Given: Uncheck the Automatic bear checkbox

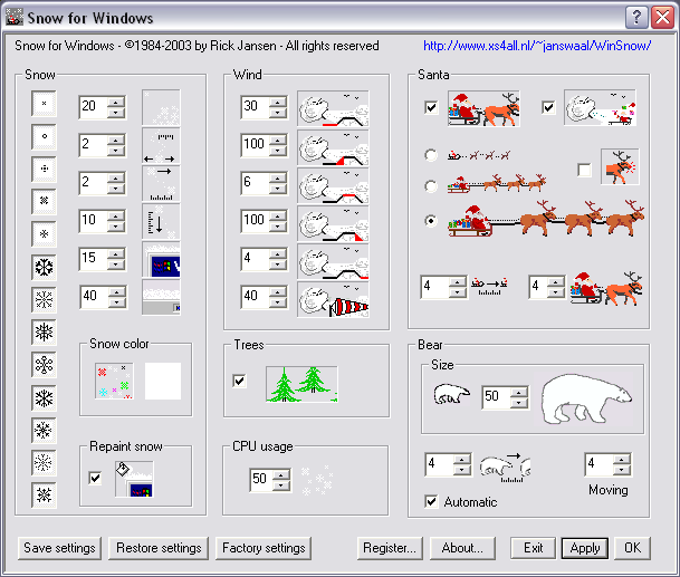Looking at the screenshot, I should pos(431,502).
